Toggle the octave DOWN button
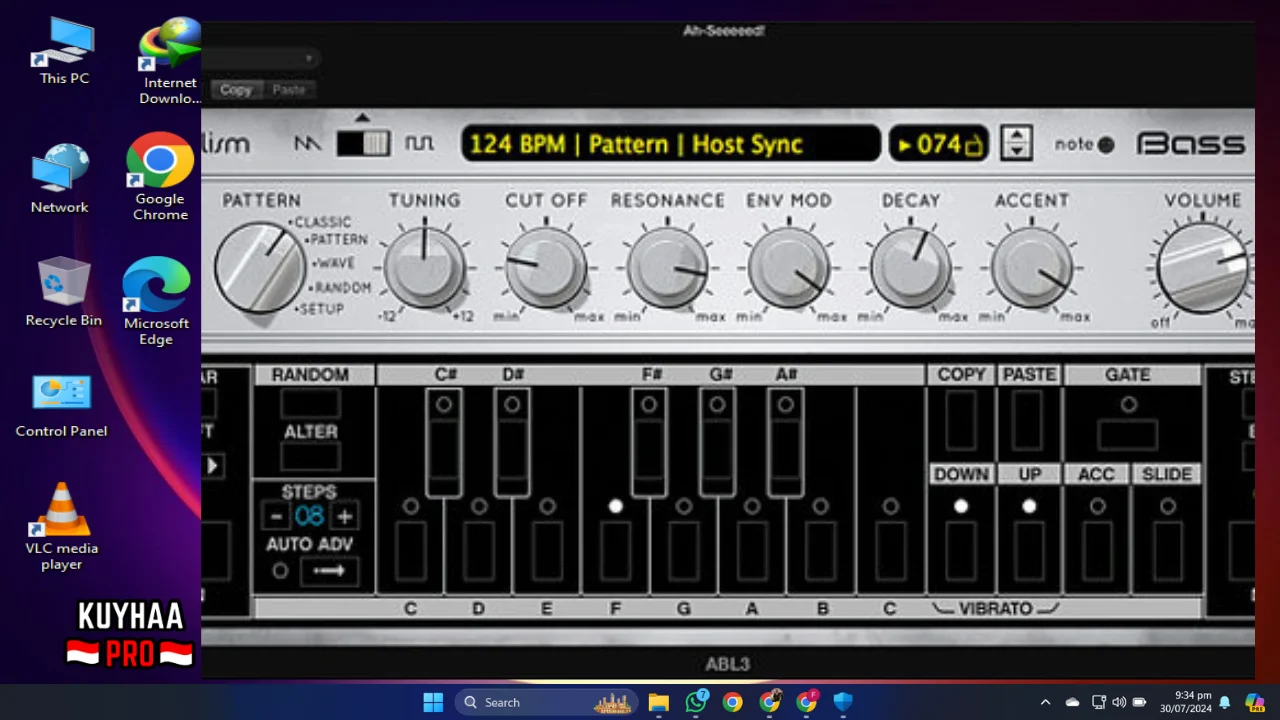This screenshot has height=720, width=1280. pyautogui.click(x=961, y=550)
